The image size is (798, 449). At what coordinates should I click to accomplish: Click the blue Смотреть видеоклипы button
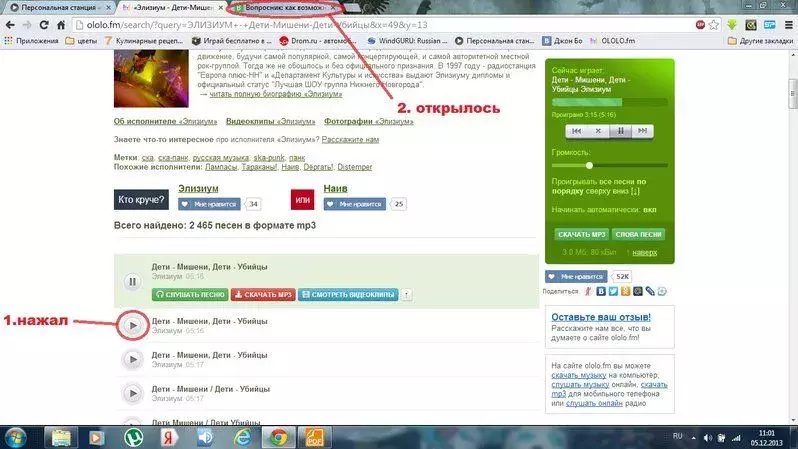(x=348, y=294)
